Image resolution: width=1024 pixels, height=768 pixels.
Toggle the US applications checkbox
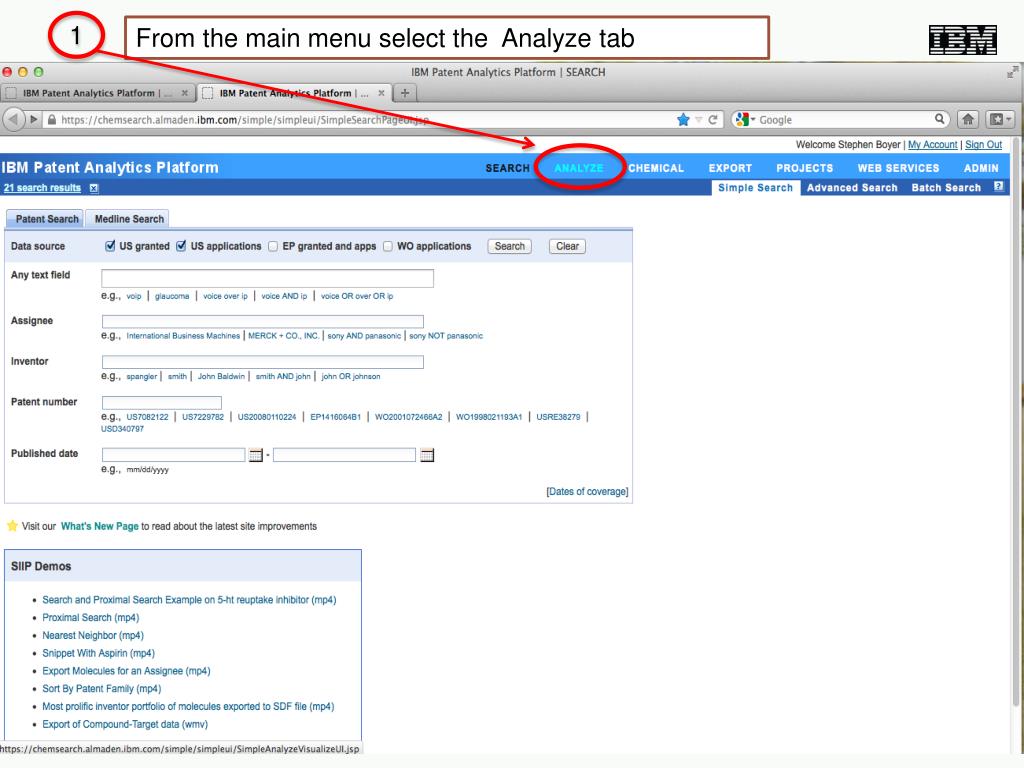tap(182, 246)
